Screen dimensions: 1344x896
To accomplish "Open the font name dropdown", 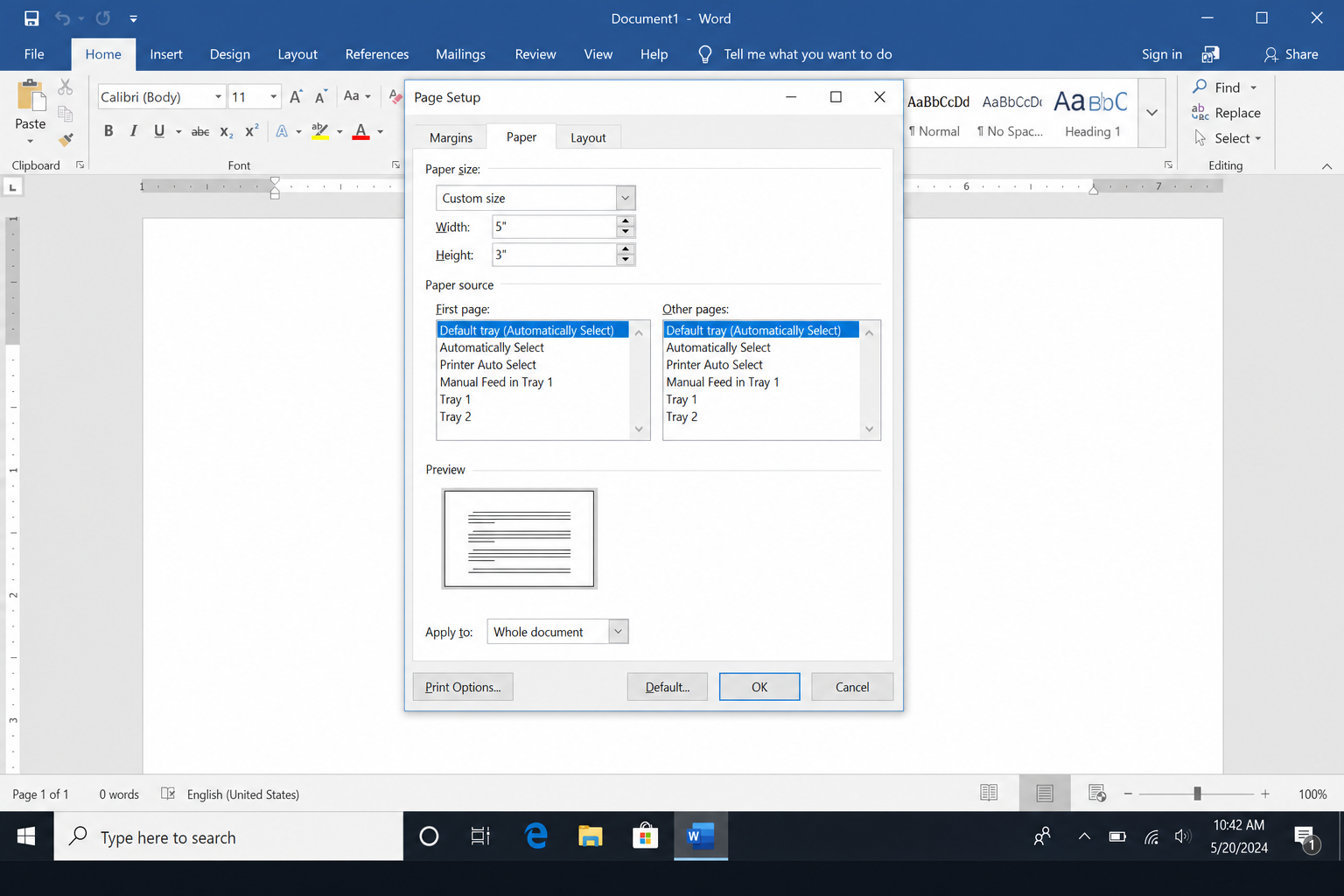I will coord(218,96).
